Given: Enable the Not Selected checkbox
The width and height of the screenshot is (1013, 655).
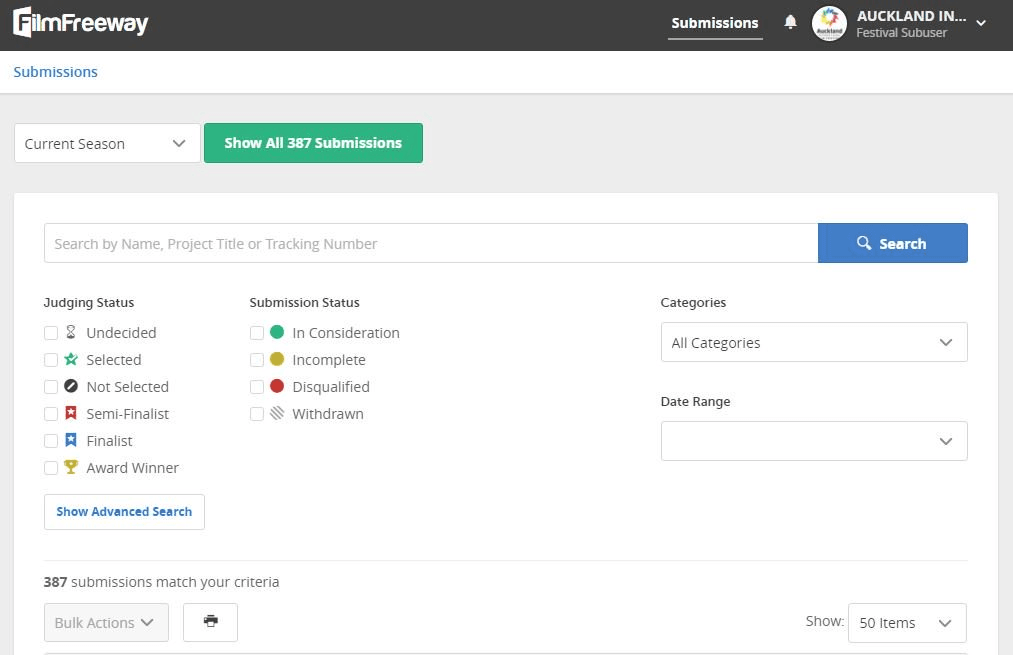Looking at the screenshot, I should (x=51, y=387).
